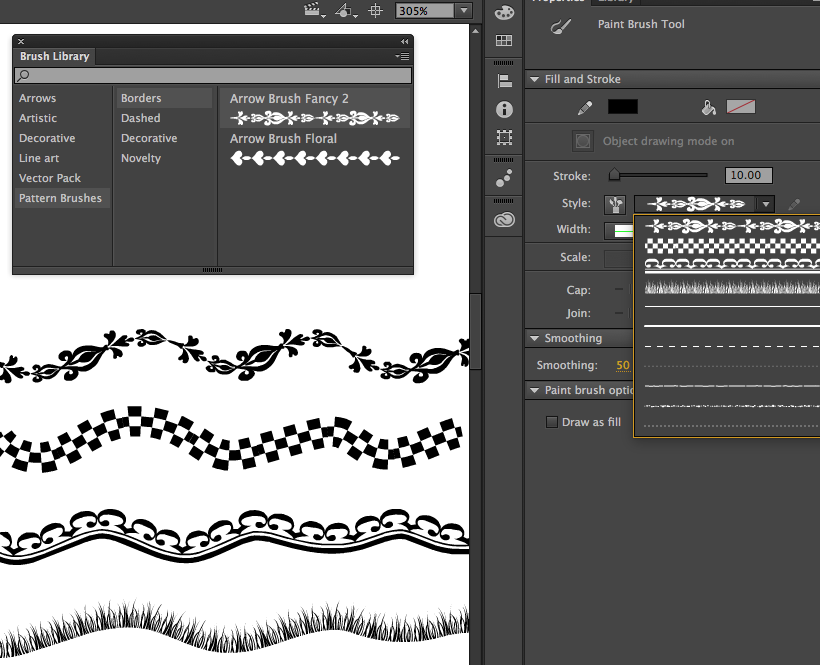
Task: Click the Brush Library search field
Action: coord(212,75)
